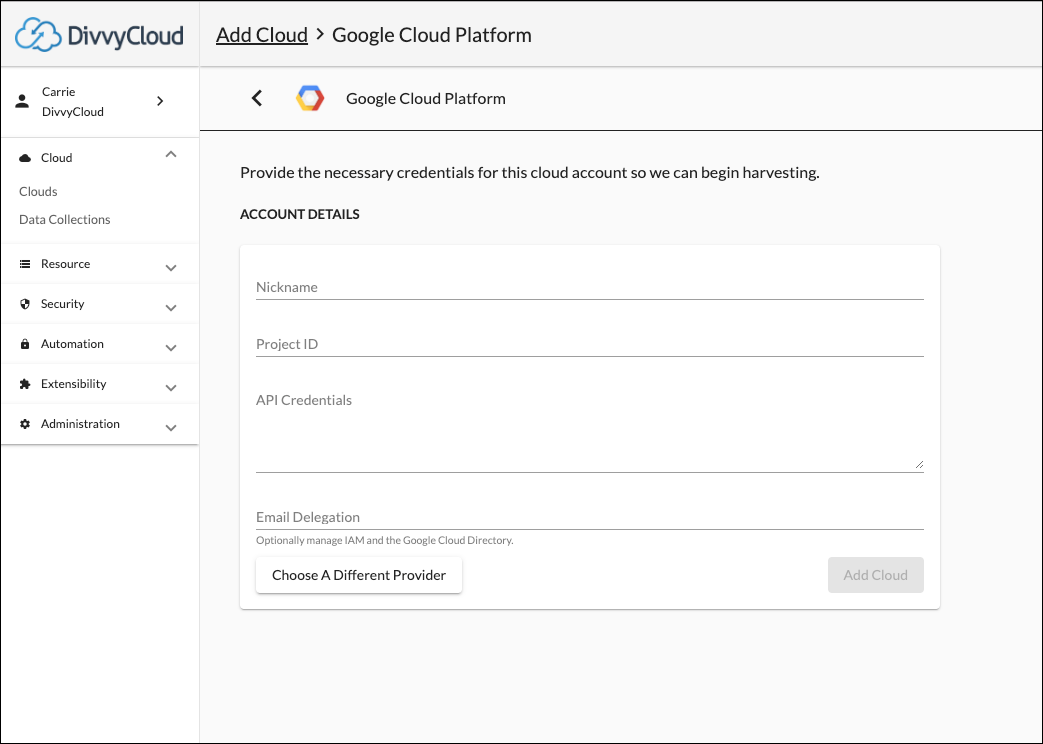Click the Administration gear icon
Viewport: 1043px width, 744px height.
tap(26, 424)
